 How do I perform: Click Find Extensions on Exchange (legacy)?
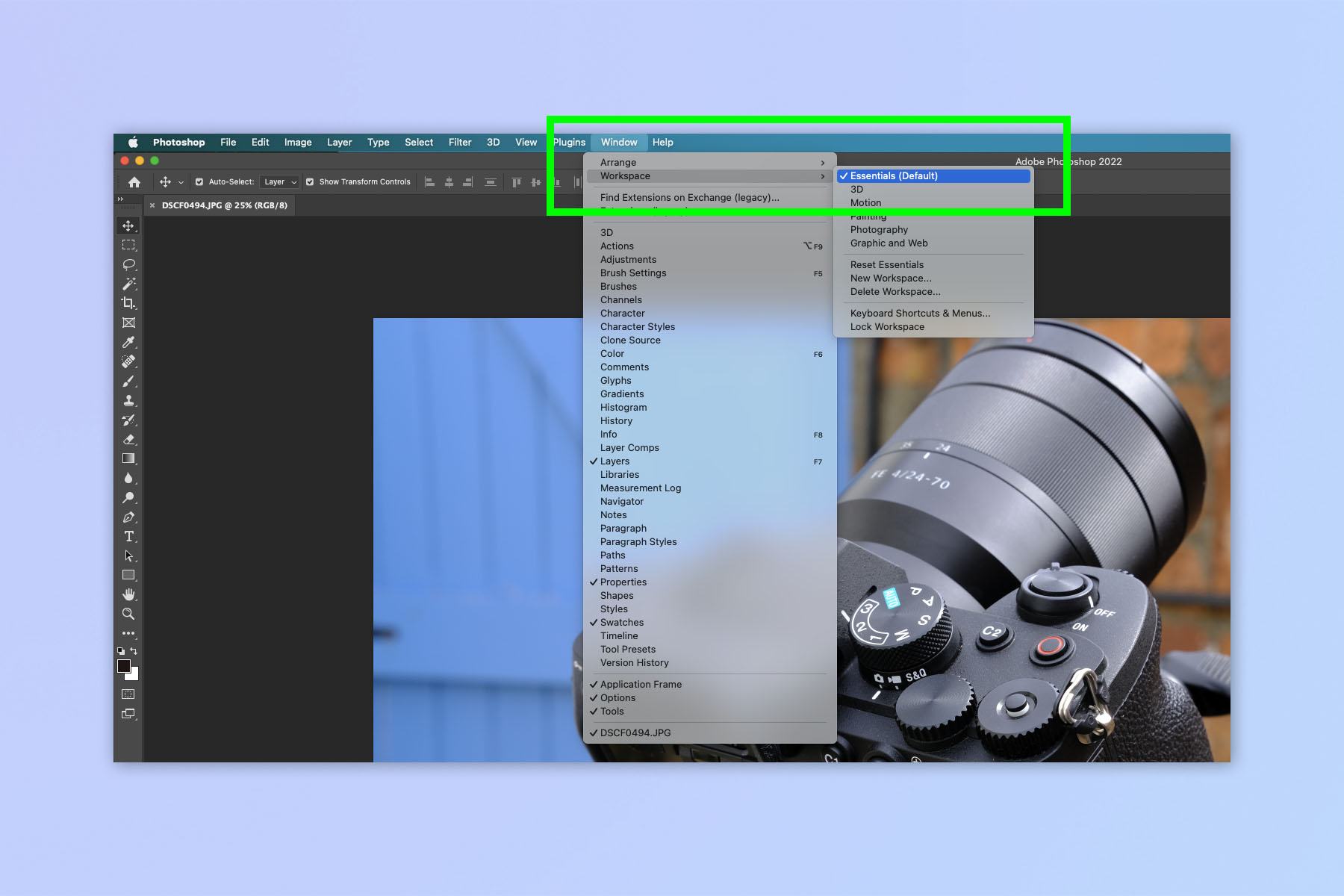coord(689,198)
